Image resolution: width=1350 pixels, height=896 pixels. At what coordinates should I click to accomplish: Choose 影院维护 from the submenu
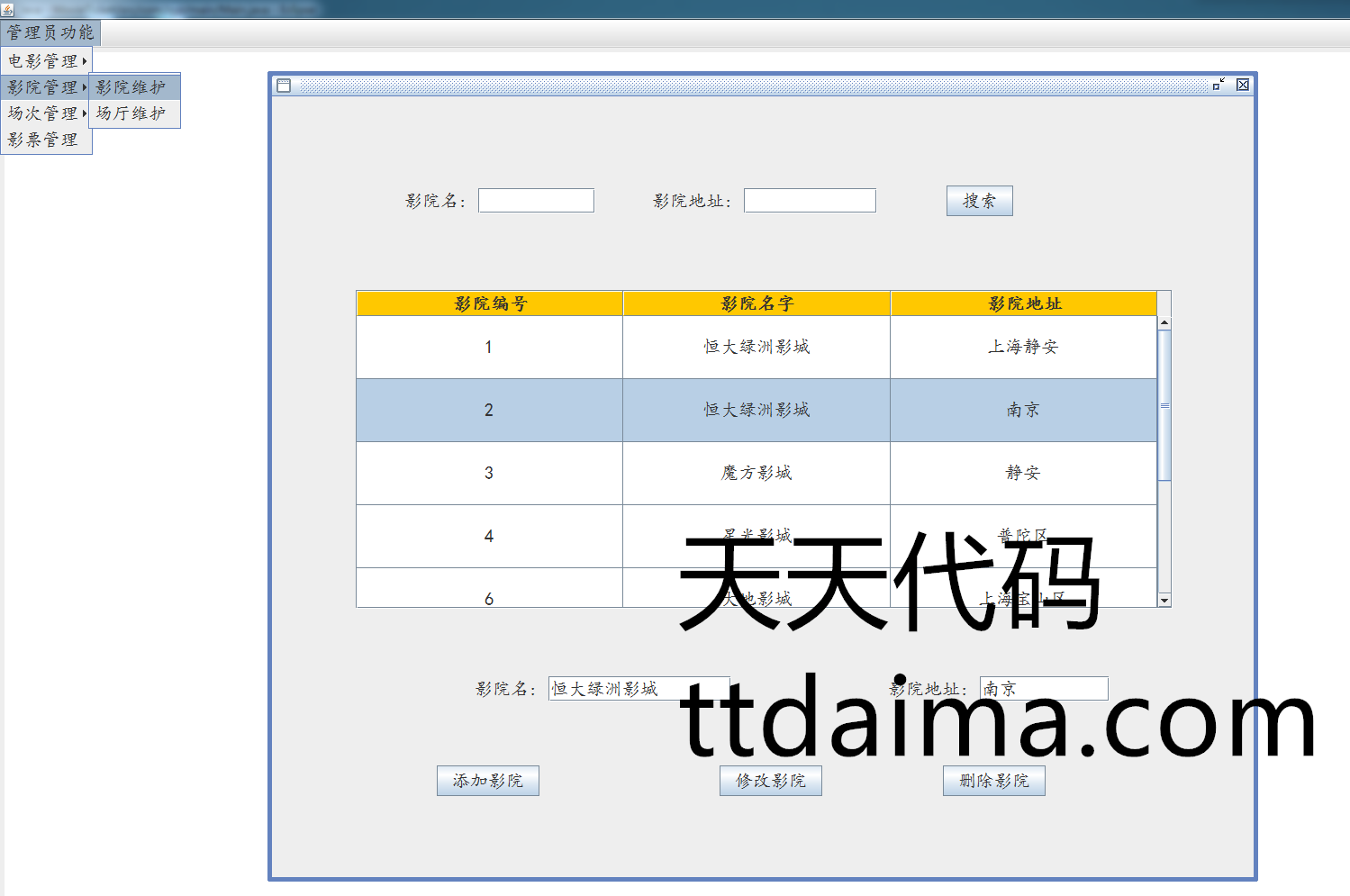tap(133, 87)
